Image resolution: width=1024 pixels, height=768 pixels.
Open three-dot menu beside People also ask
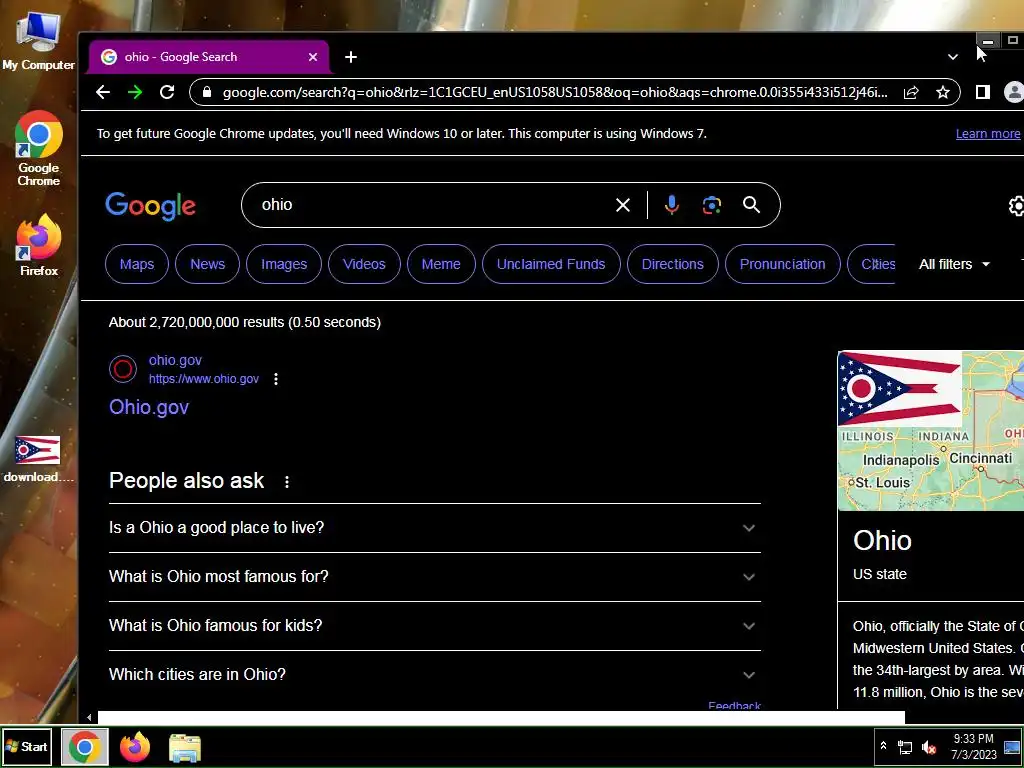pos(287,482)
